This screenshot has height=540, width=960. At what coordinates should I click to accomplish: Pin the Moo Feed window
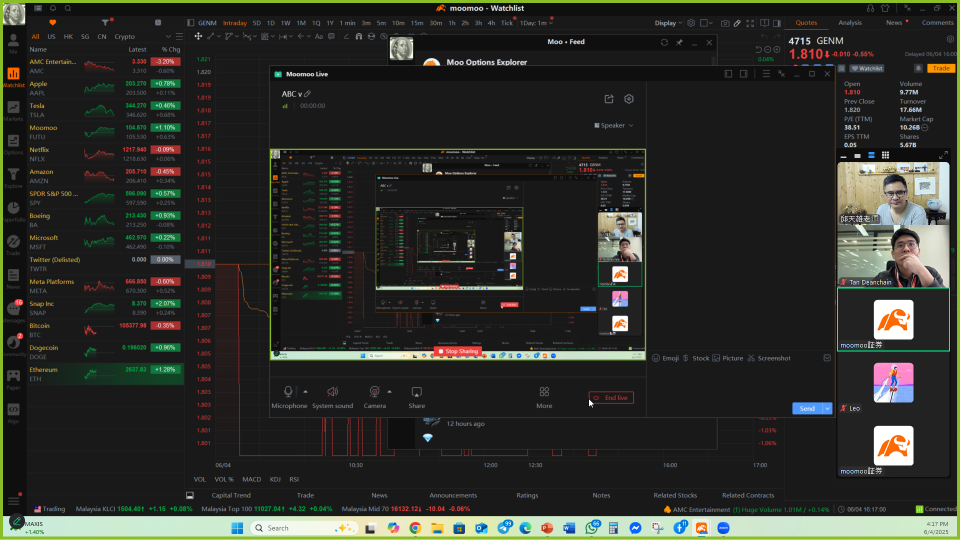tap(679, 42)
